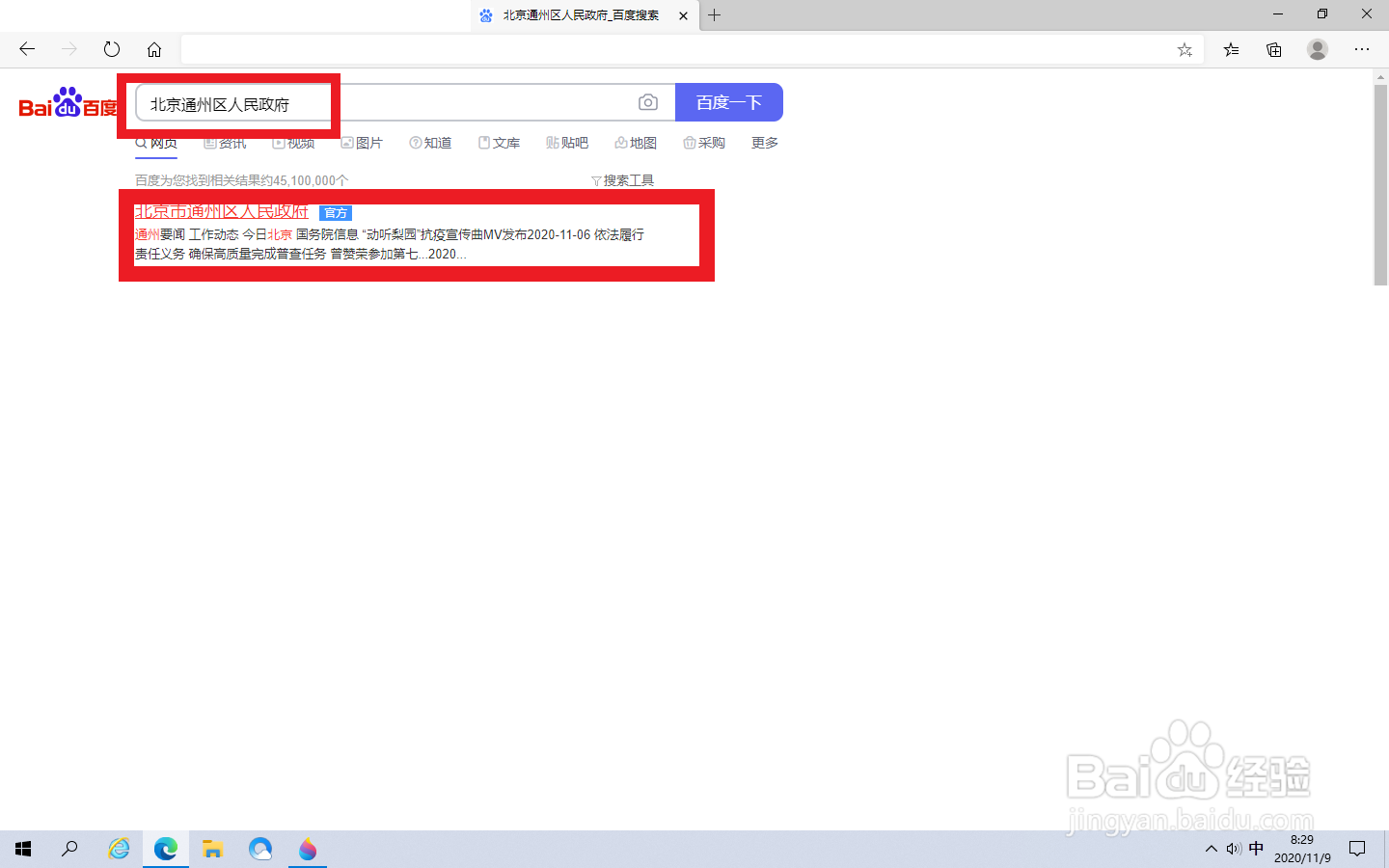Image resolution: width=1389 pixels, height=868 pixels.
Task: Open the colorful droplet taskbar app
Action: pyautogui.click(x=308, y=849)
